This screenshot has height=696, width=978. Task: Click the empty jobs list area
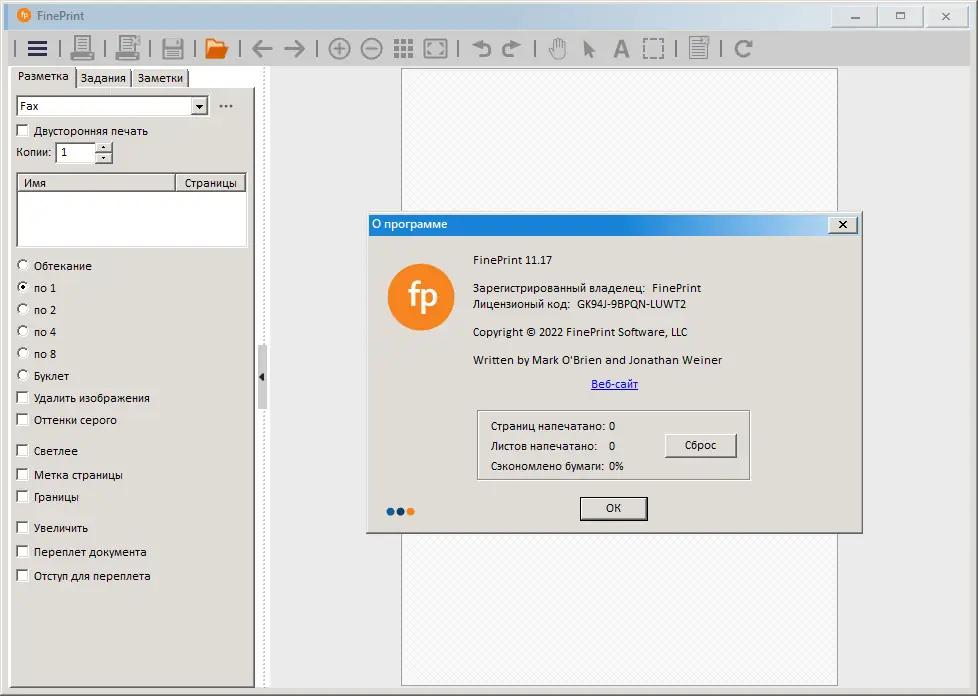pos(132,218)
